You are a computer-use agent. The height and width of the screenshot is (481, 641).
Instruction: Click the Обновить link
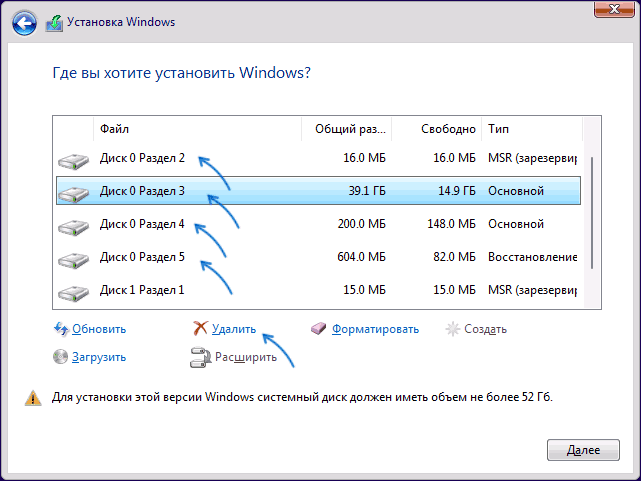pyautogui.click(x=99, y=329)
